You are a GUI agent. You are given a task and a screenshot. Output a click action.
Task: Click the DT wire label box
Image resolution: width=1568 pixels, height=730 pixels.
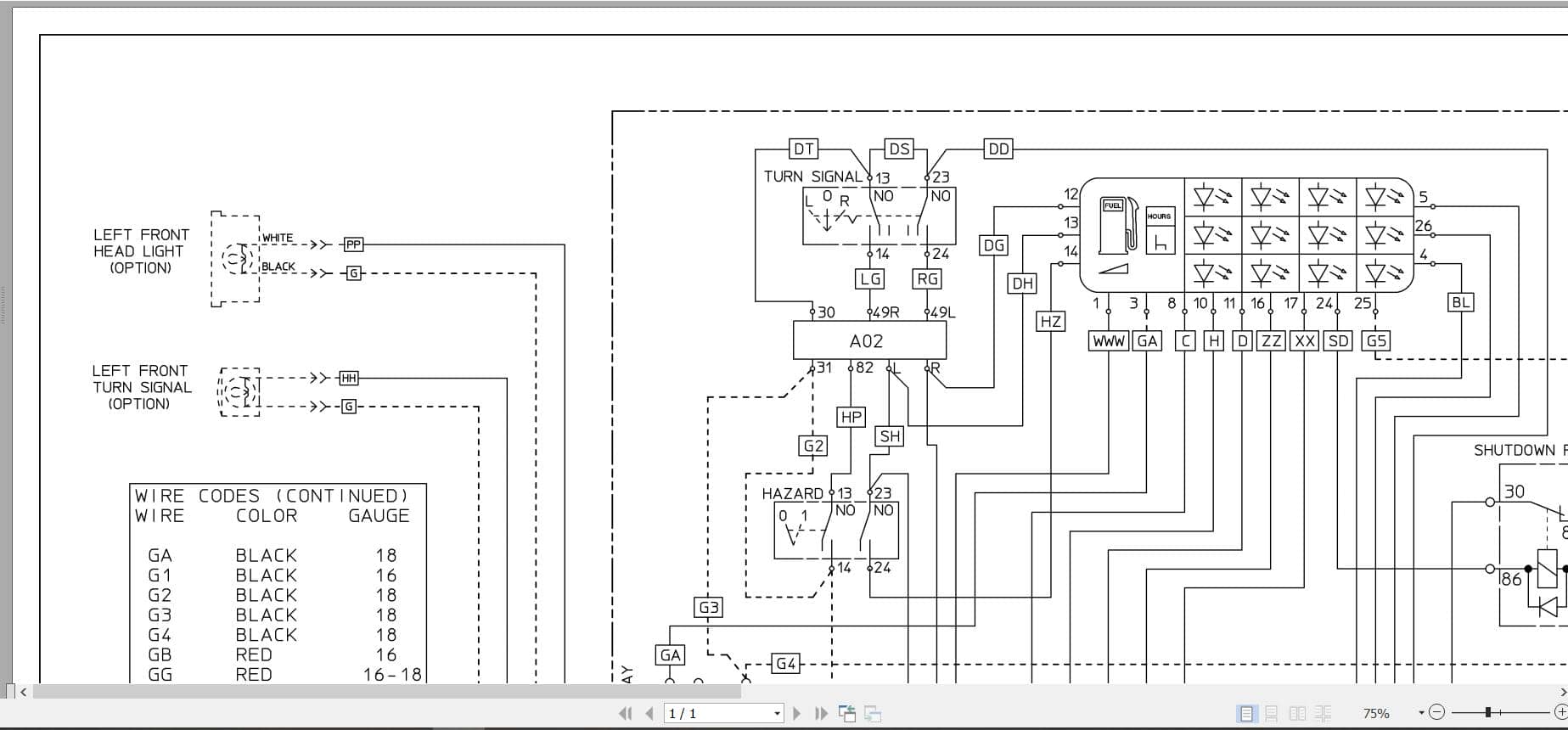(x=803, y=149)
